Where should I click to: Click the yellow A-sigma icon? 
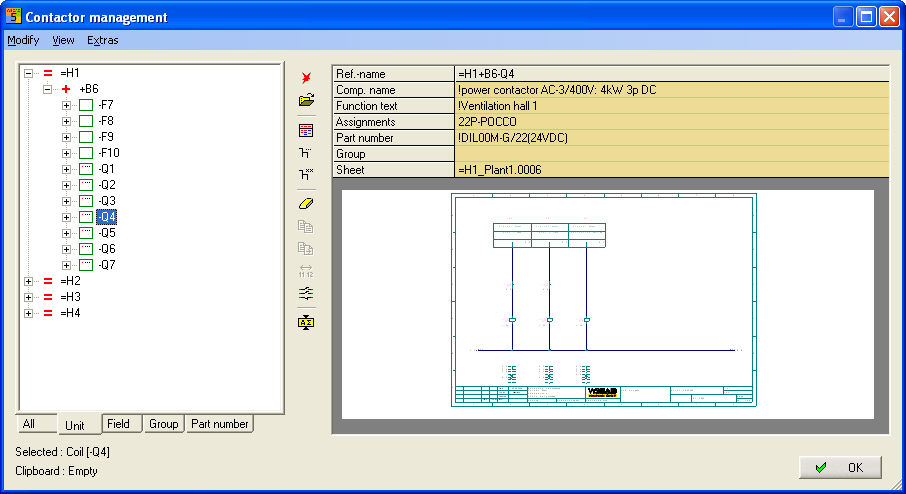tap(306, 322)
